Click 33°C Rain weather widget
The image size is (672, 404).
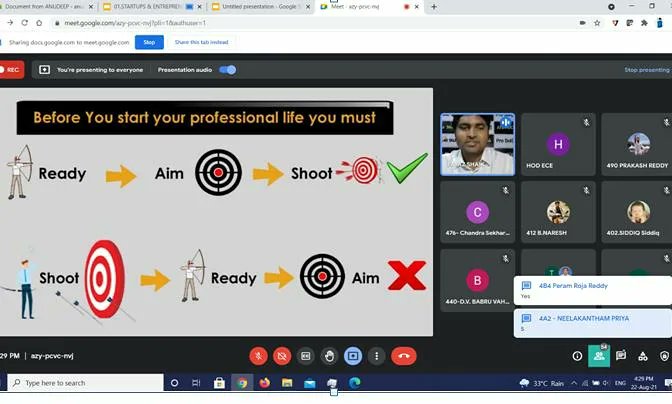(x=542, y=383)
